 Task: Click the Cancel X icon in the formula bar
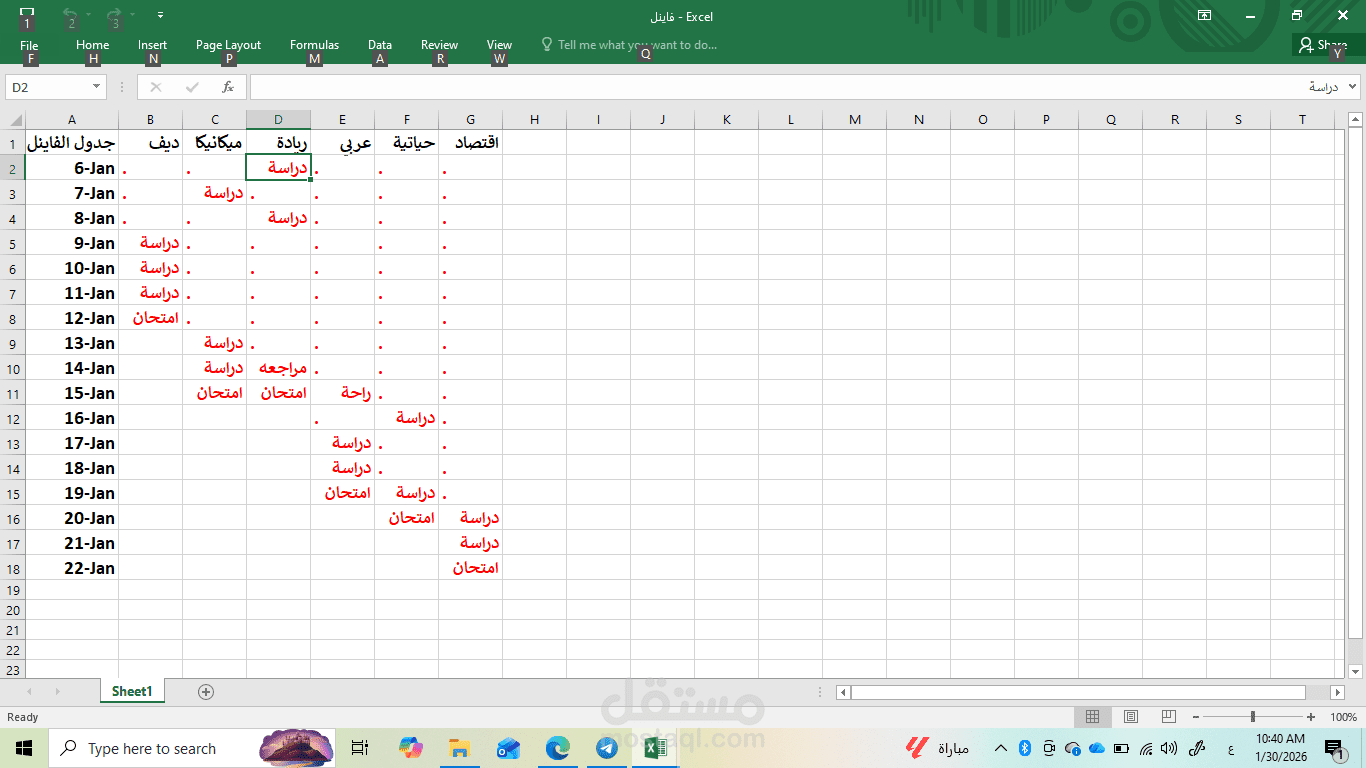point(156,87)
